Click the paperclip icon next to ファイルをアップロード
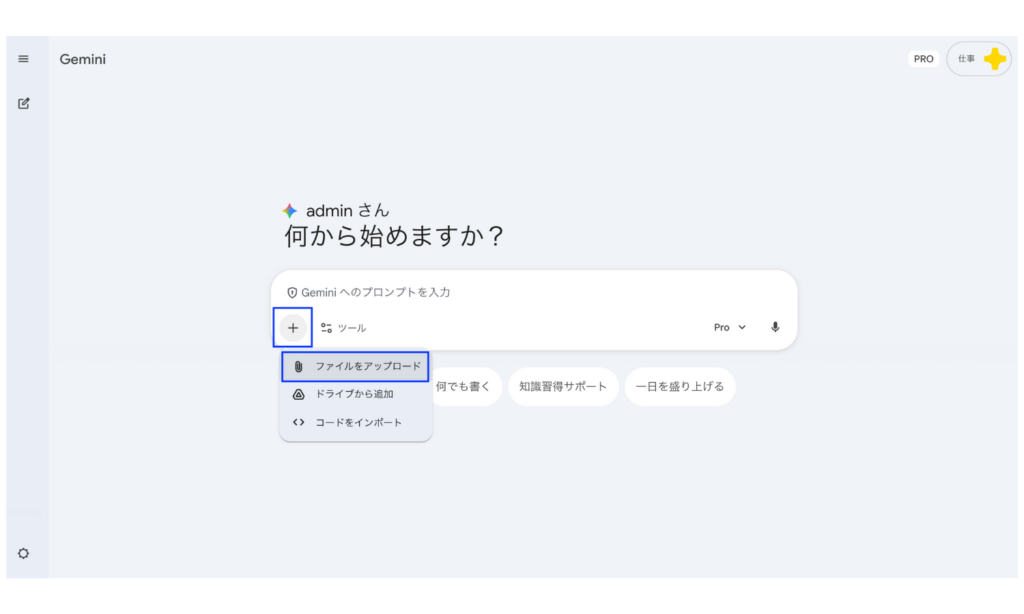The height and width of the screenshot is (614, 1024). tap(298, 366)
